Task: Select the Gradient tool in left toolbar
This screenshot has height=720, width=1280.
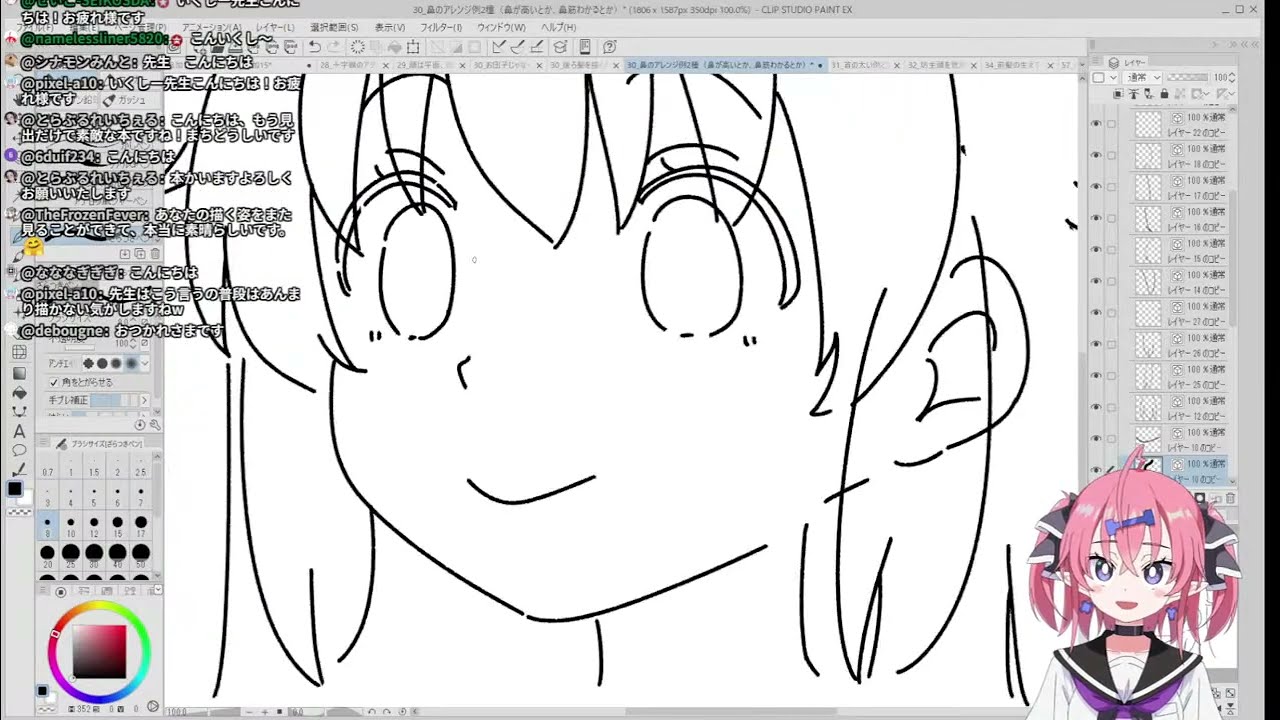Action: pos(19,372)
